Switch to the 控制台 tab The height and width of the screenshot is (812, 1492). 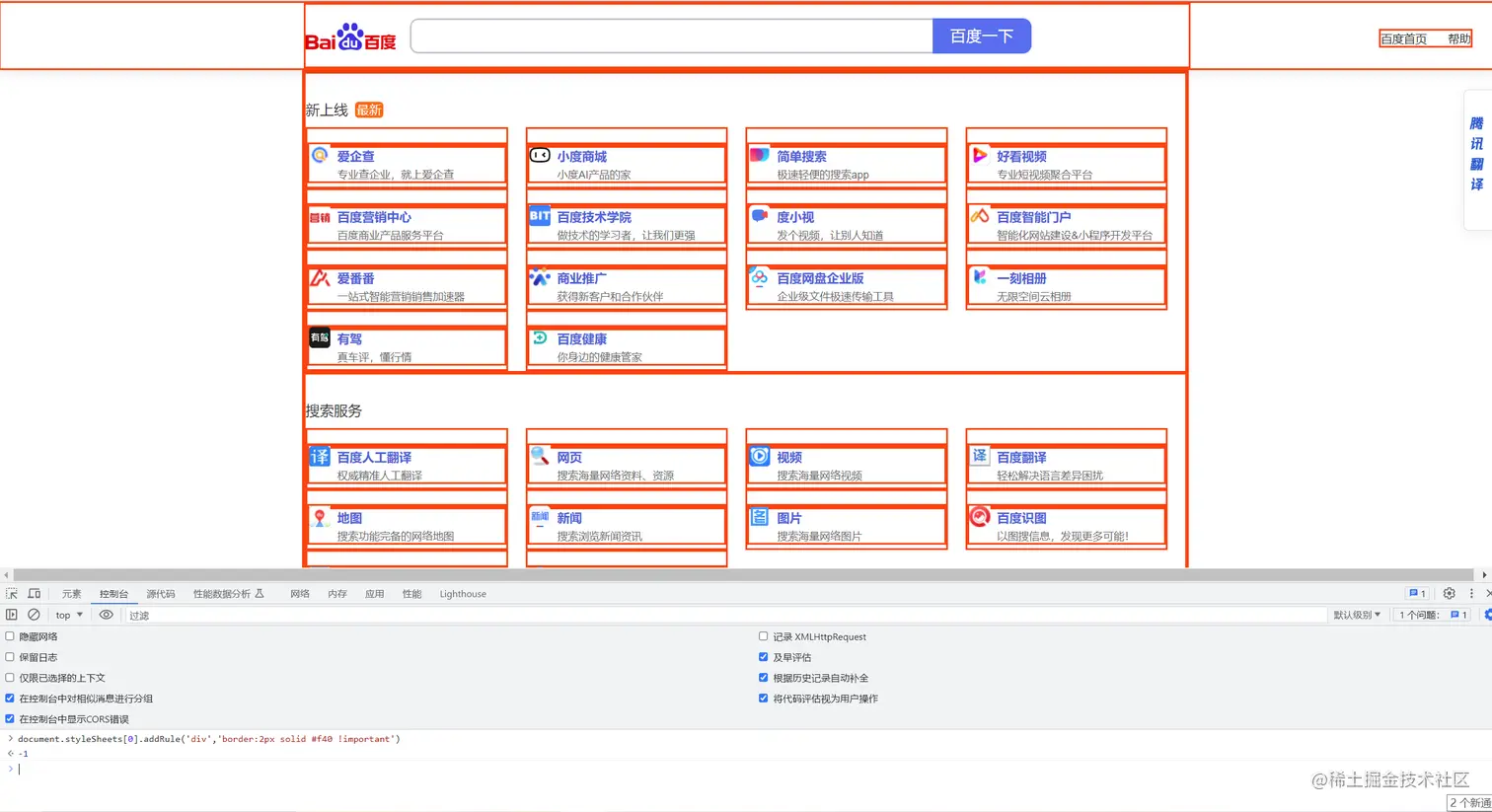pos(113,594)
